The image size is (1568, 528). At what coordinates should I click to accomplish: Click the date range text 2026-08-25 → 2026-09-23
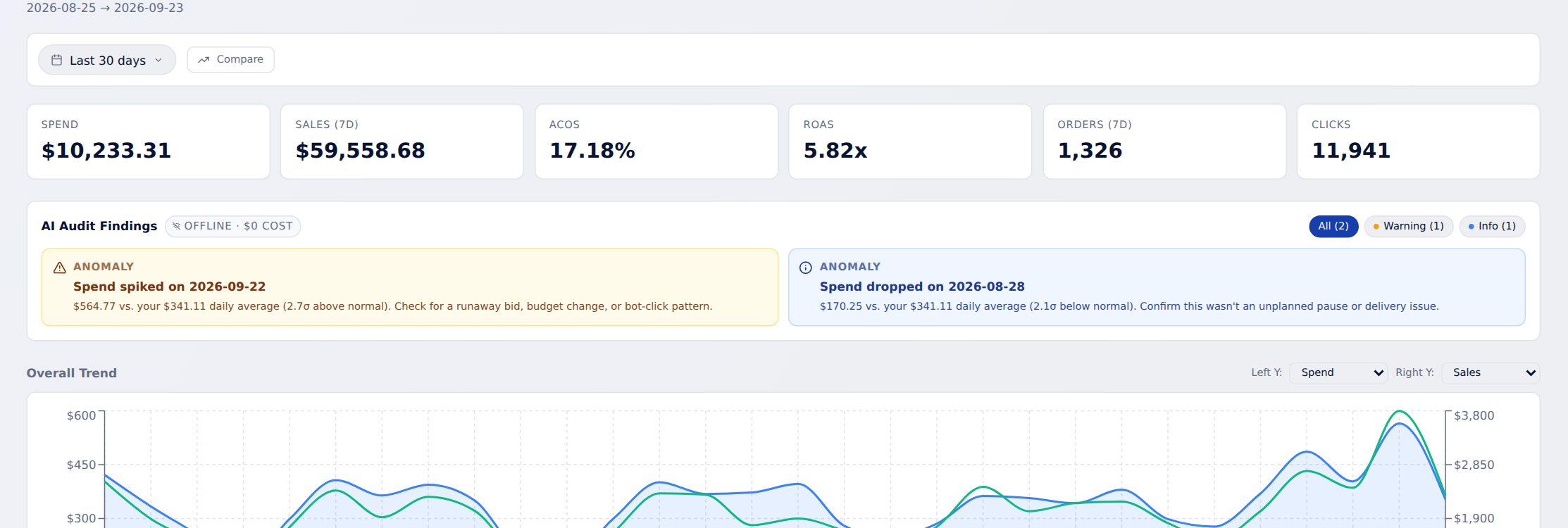[105, 8]
